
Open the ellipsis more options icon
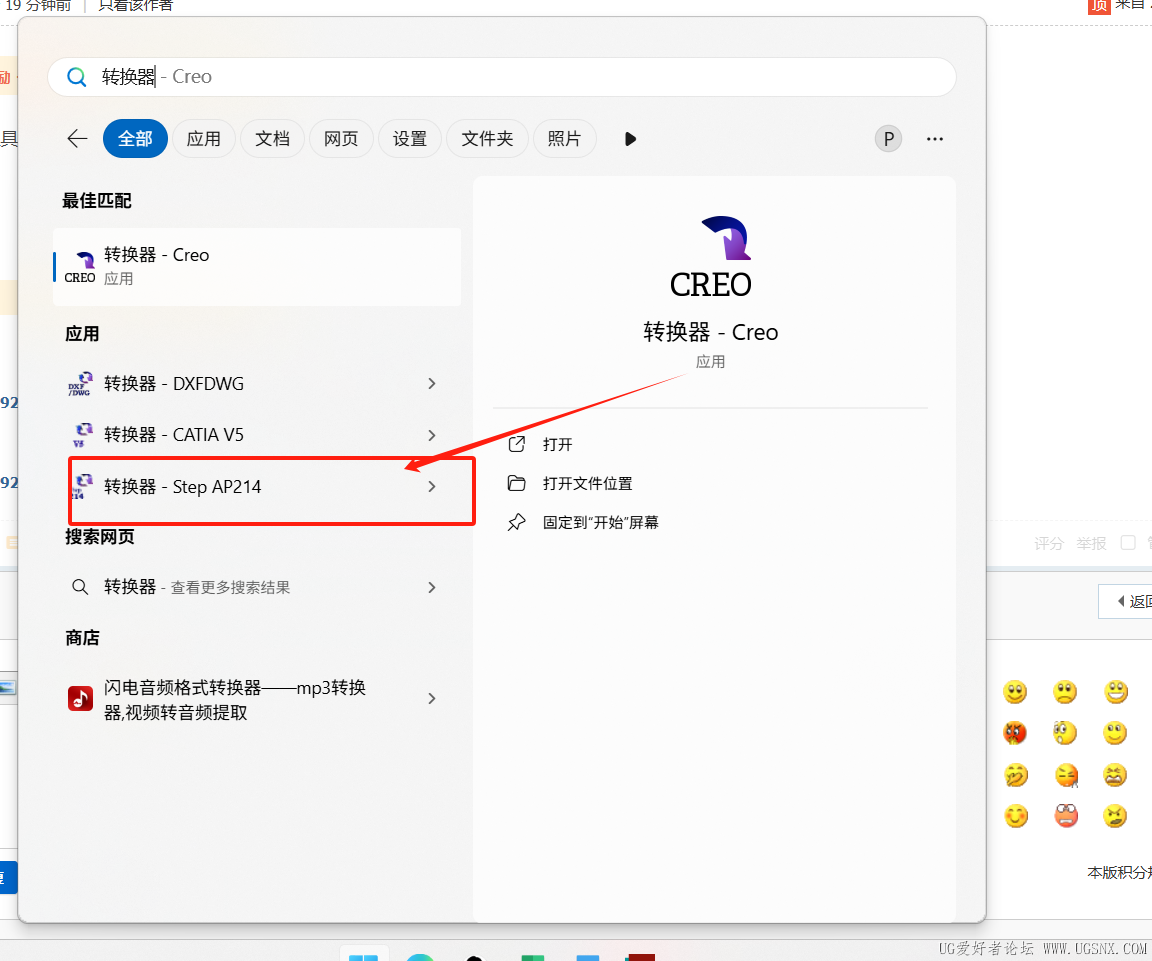pyautogui.click(x=935, y=138)
